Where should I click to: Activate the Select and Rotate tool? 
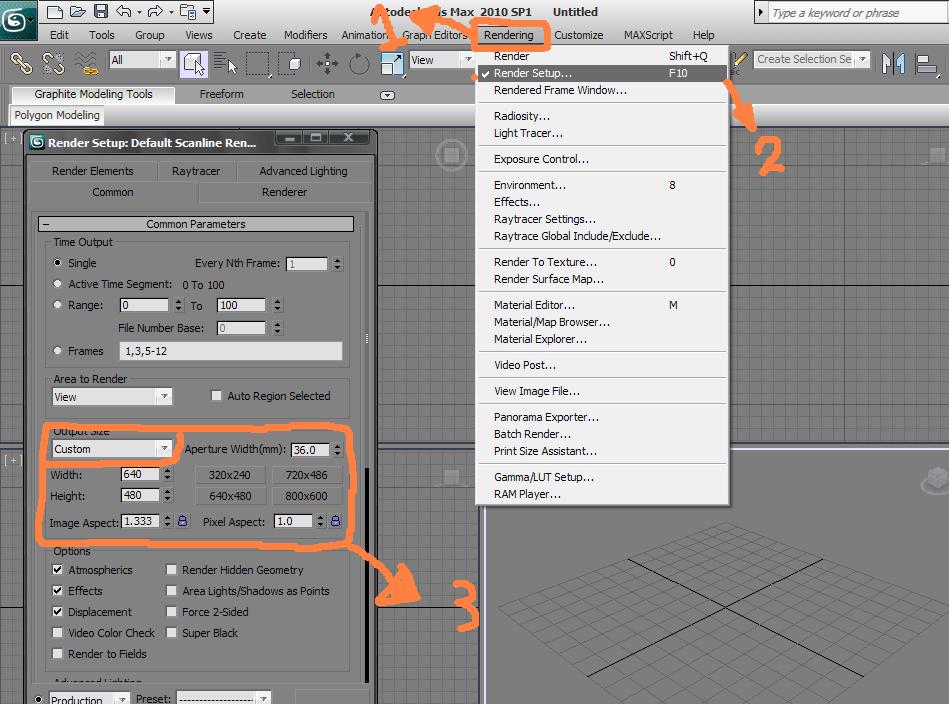coord(359,63)
